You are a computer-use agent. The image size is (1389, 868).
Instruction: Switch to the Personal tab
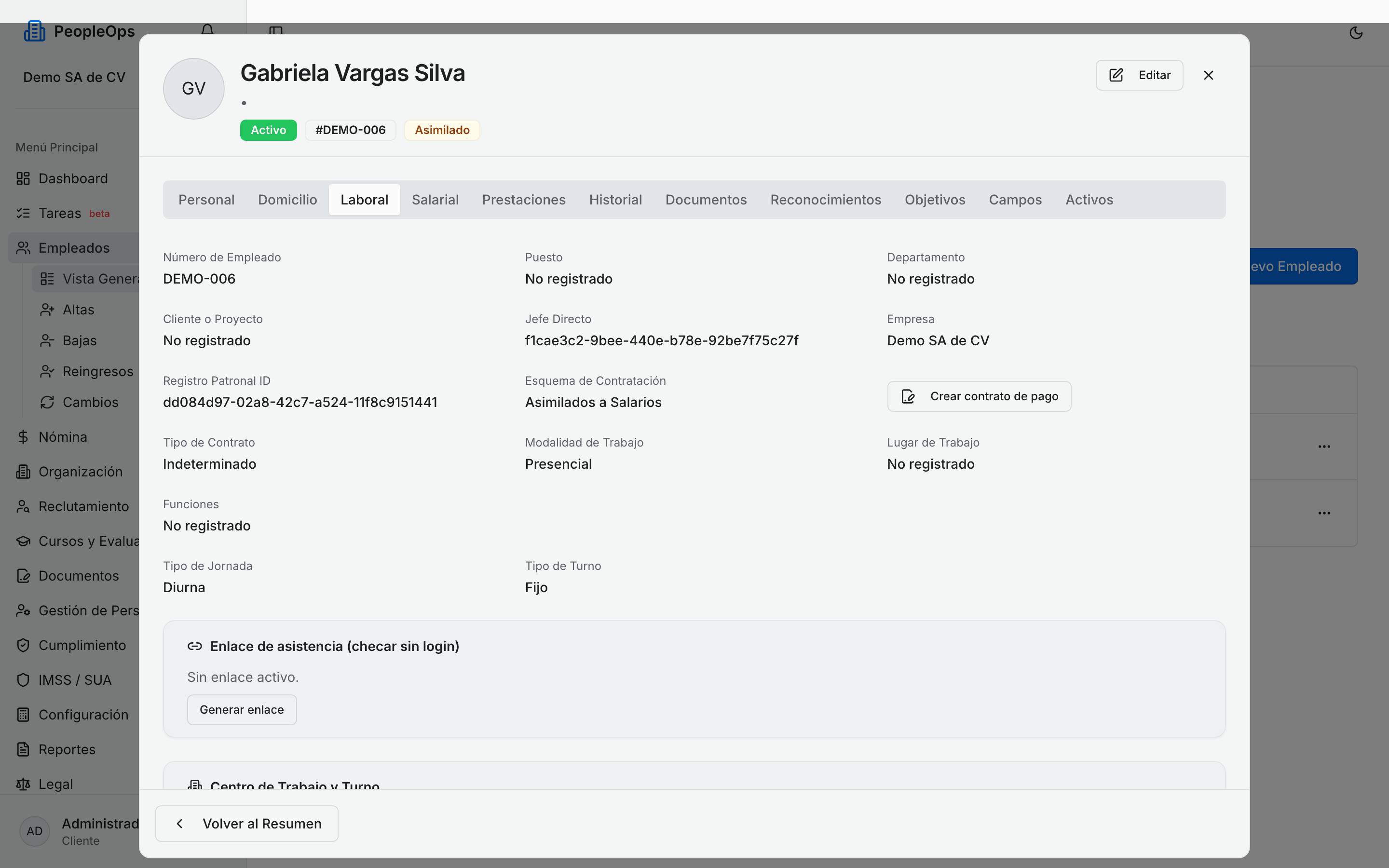coord(206,200)
